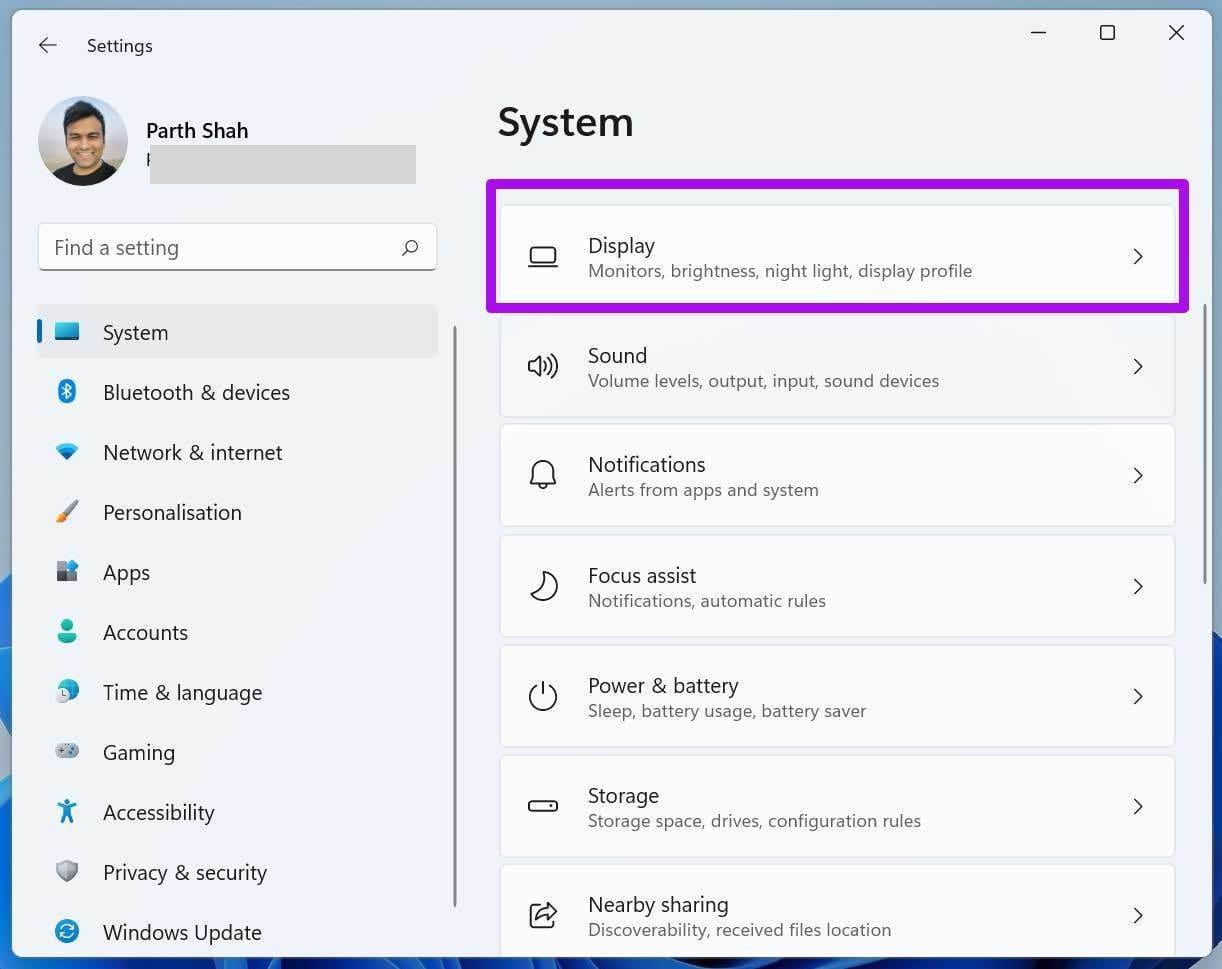Open Display monitors and brightness text

[x=780, y=271]
